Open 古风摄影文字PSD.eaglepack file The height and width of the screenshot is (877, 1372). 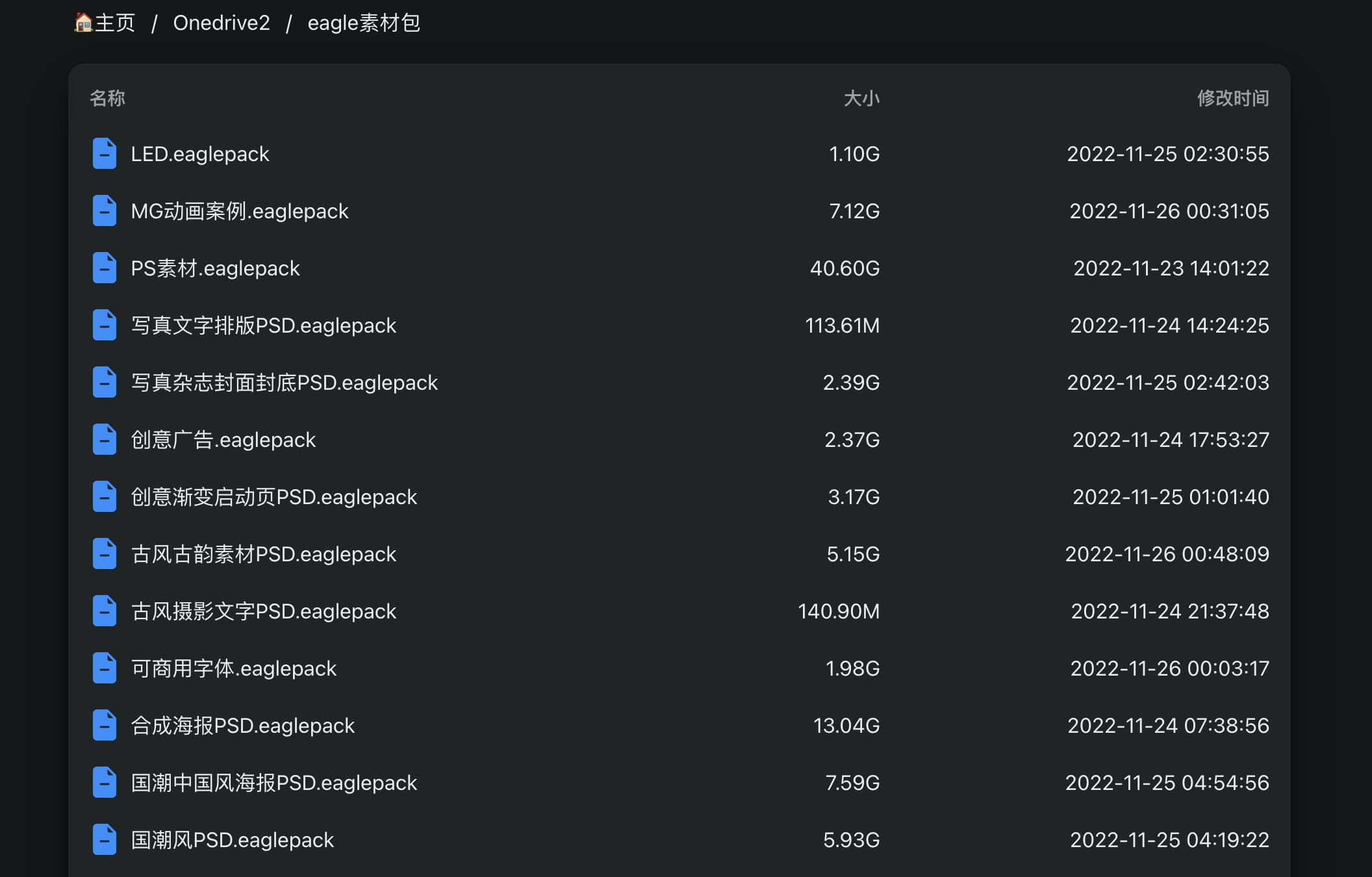263,611
